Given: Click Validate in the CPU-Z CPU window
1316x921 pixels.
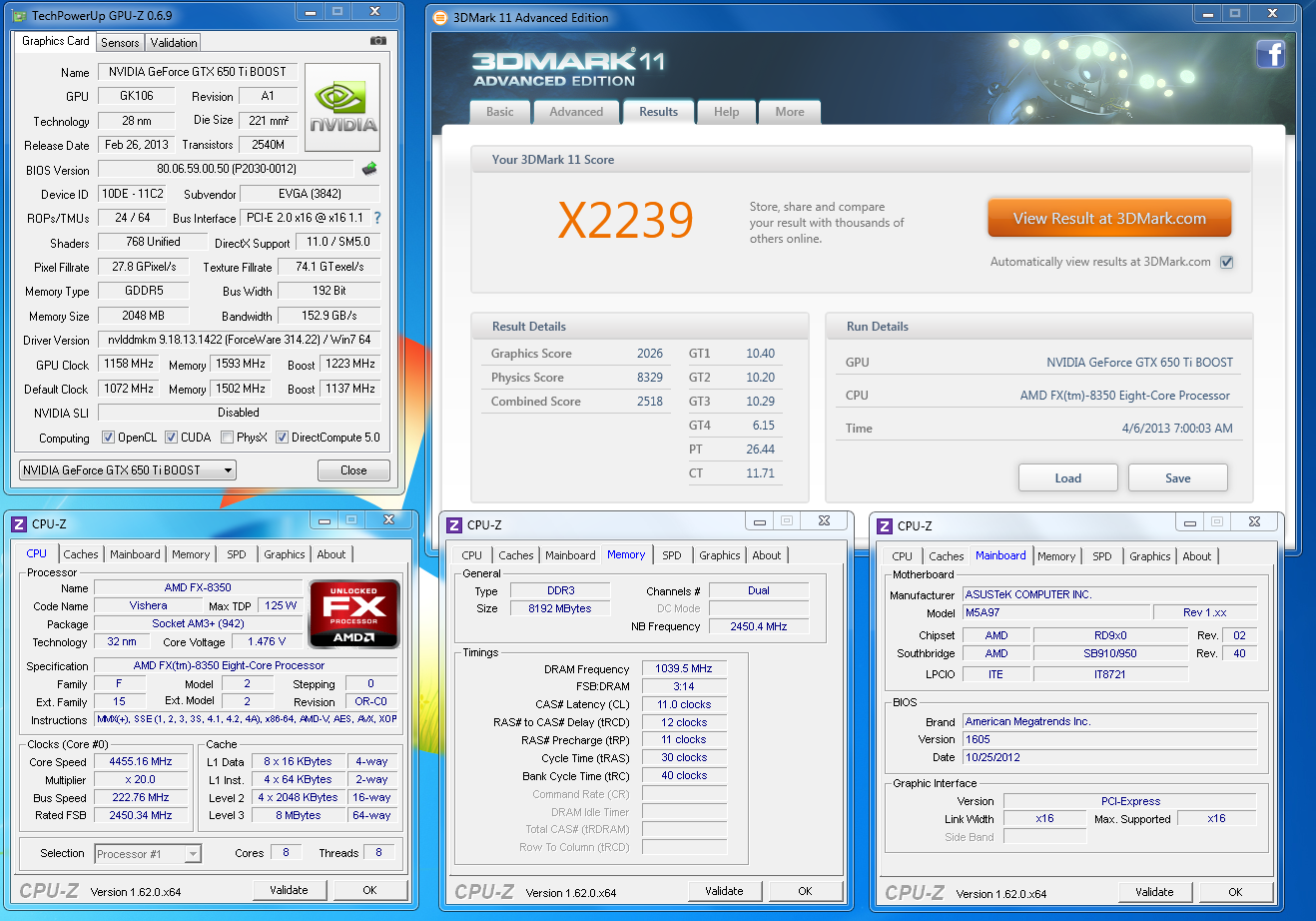Looking at the screenshot, I should click(x=289, y=890).
